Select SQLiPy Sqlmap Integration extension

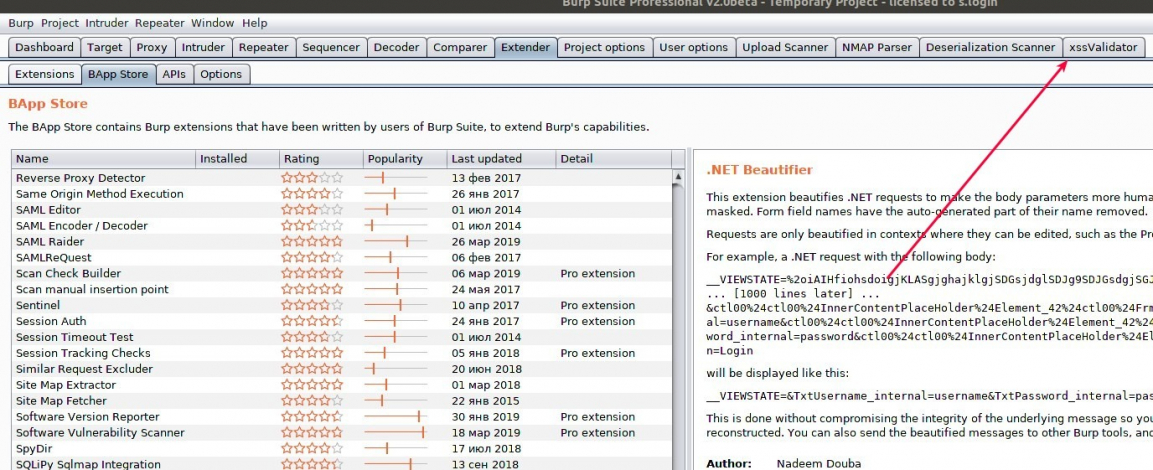pyautogui.click(x=341, y=464)
